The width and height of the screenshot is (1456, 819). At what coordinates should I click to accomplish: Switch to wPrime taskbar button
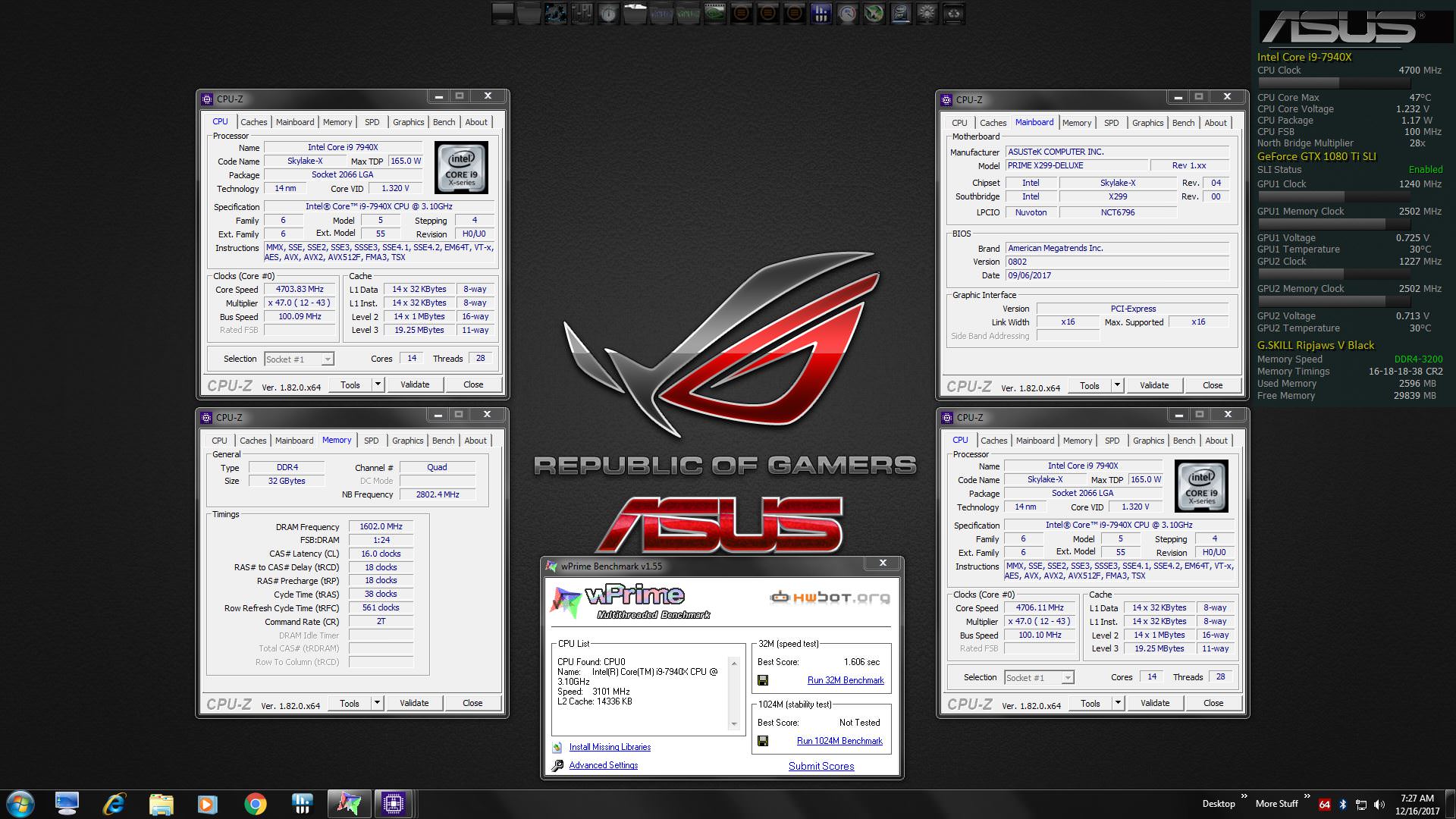pyautogui.click(x=349, y=803)
